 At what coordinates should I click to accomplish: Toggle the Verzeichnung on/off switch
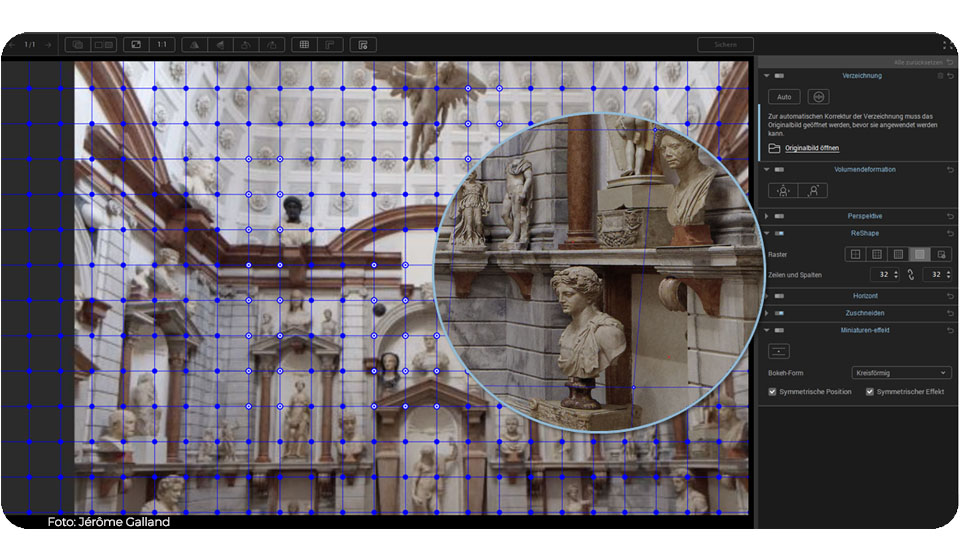point(779,76)
